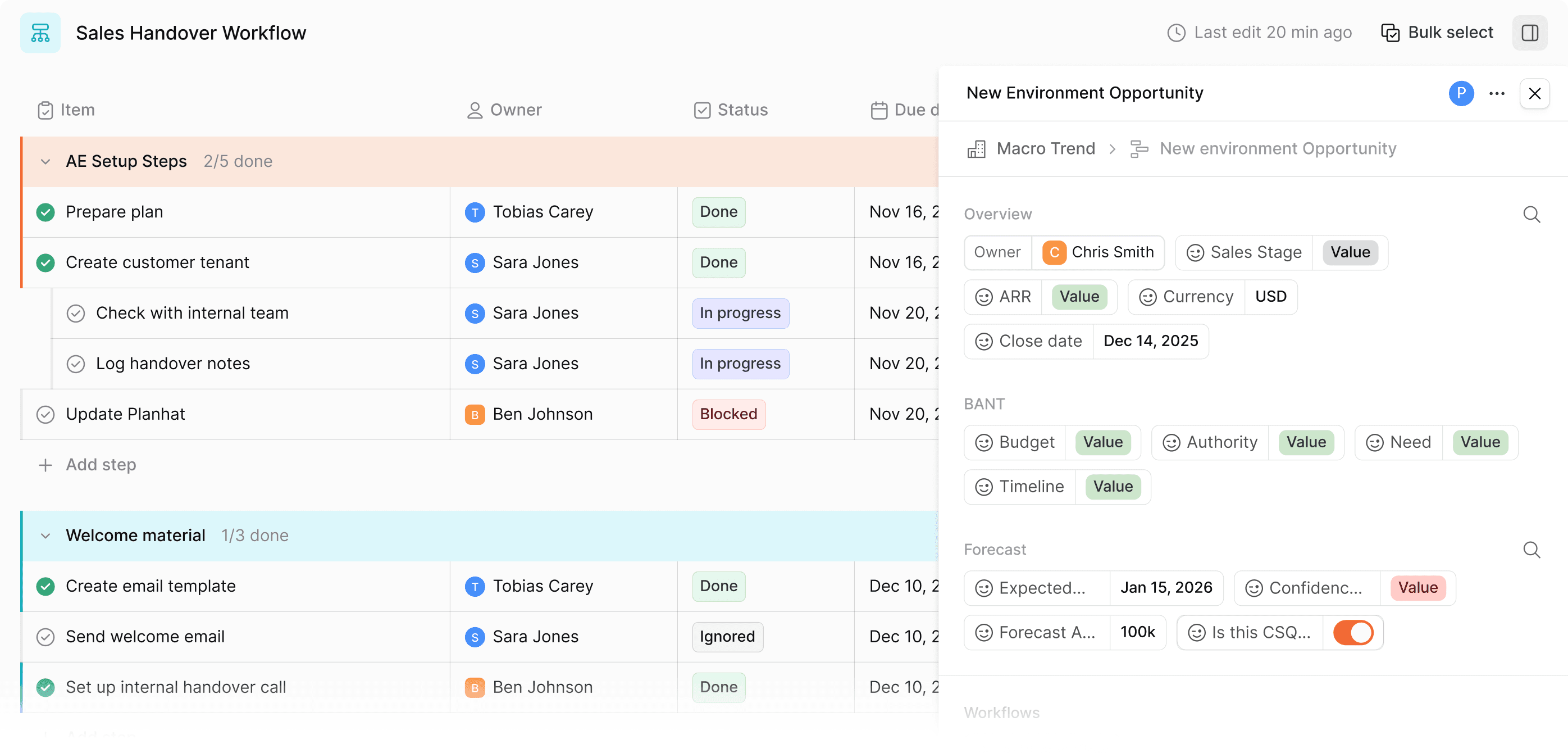Open the three-dots more options menu
The height and width of the screenshot is (753, 1568).
tap(1496, 93)
